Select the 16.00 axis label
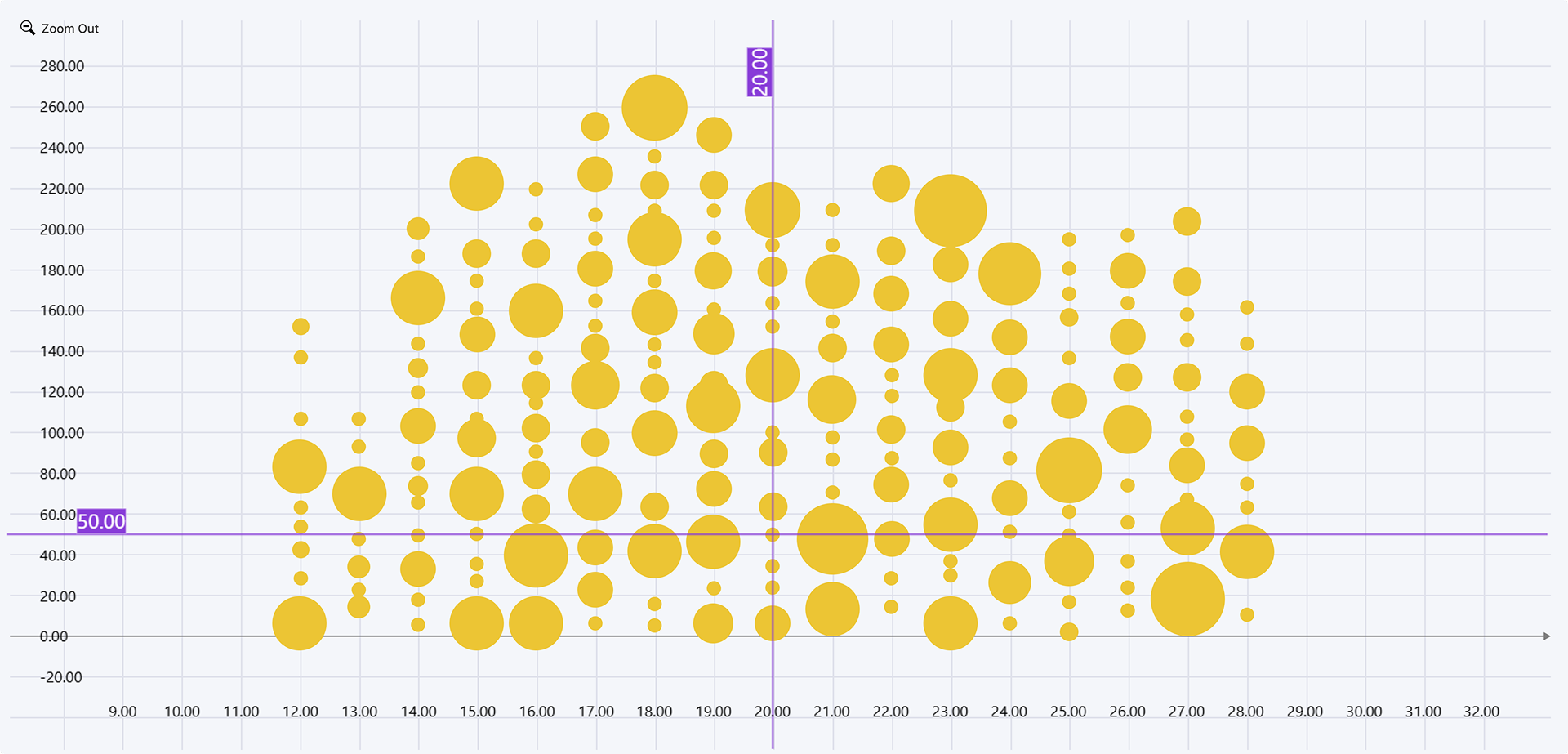 pos(536,712)
